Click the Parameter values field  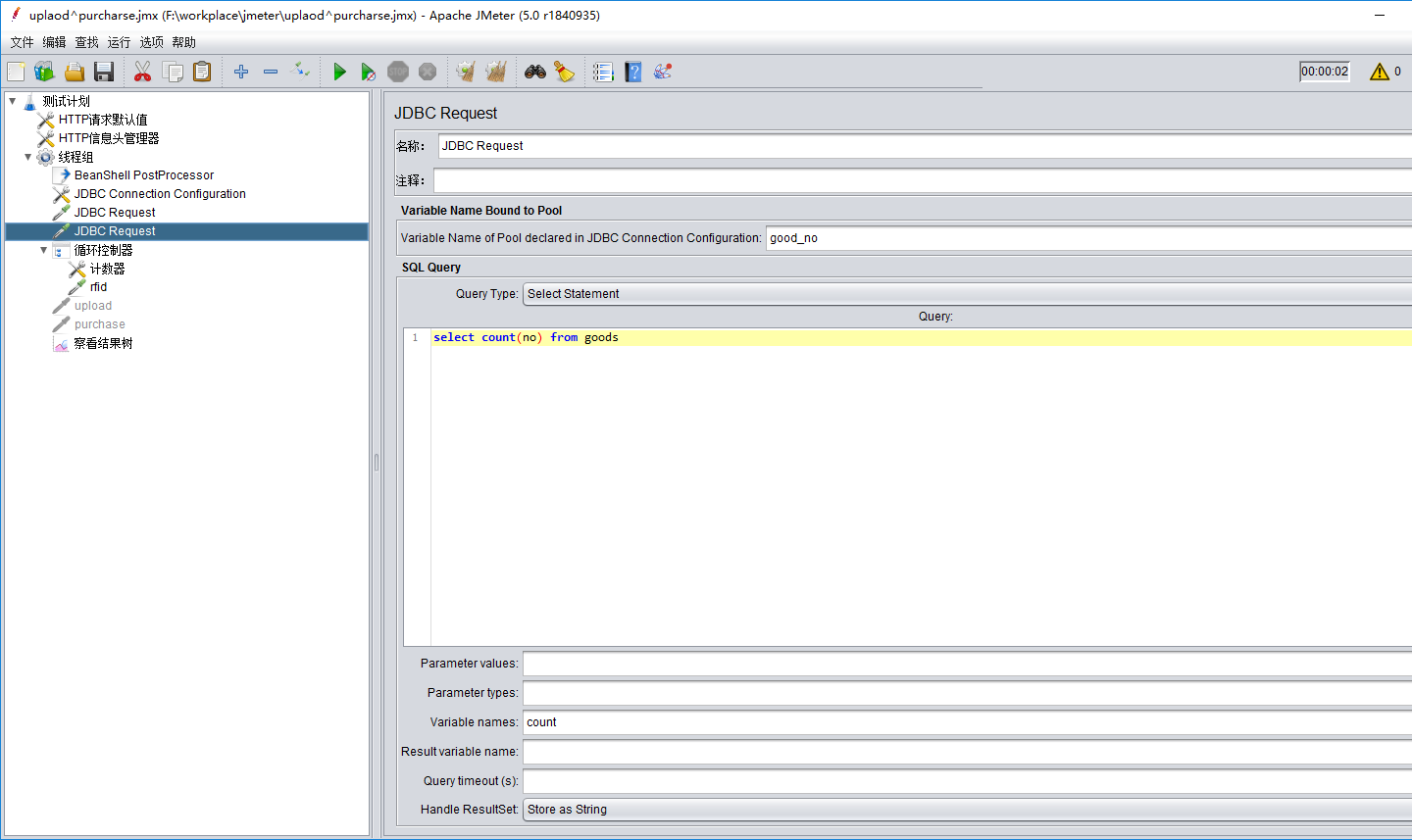[x=967, y=664]
